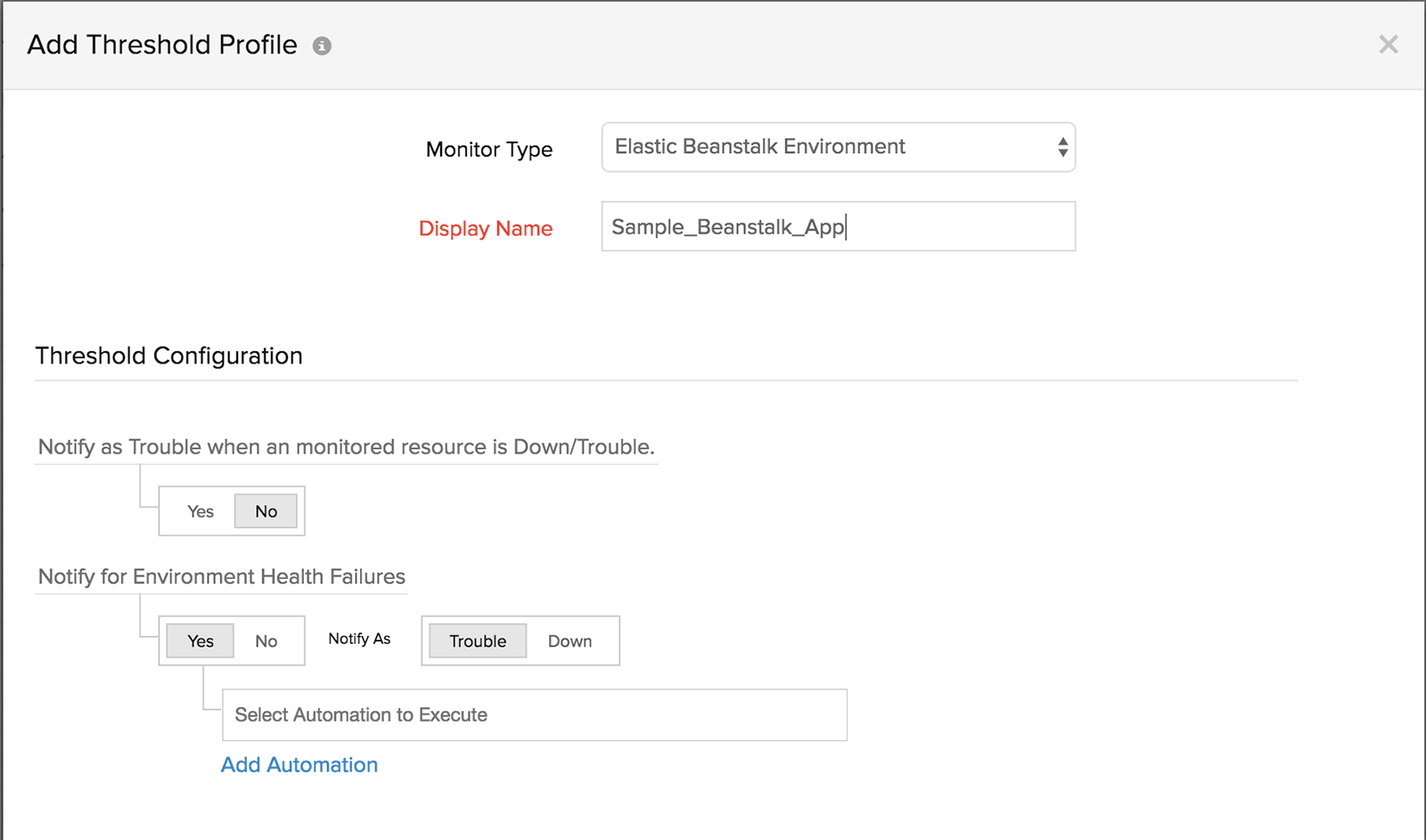Click the Display Name label in red
This screenshot has width=1426, height=840.
pyautogui.click(x=486, y=229)
